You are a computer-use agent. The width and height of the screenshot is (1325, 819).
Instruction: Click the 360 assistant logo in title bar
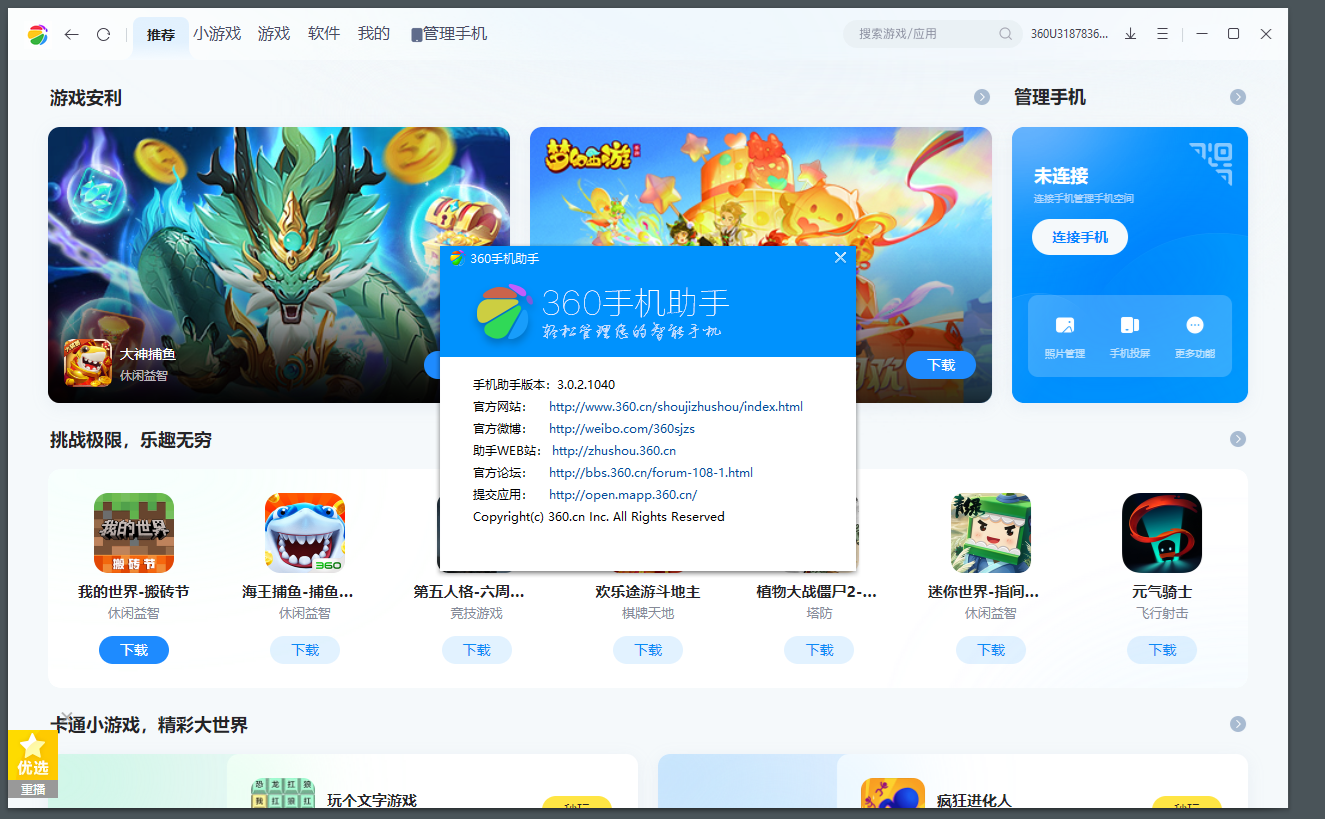(38, 34)
